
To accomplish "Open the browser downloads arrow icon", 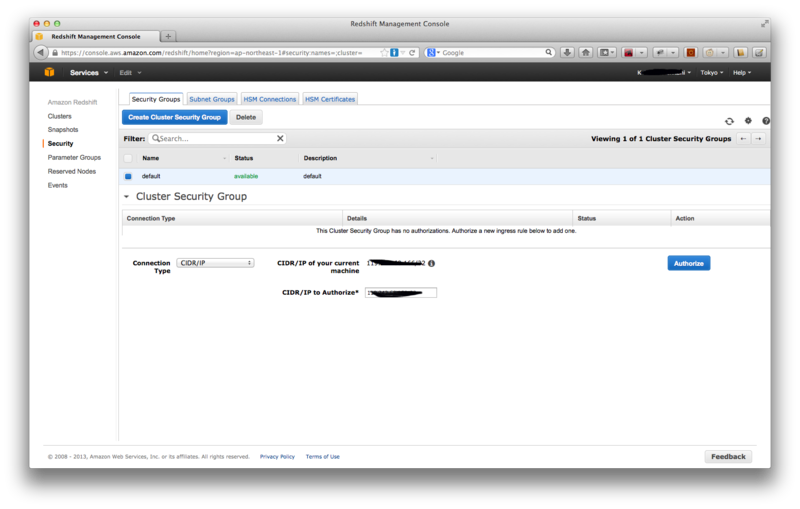I will tap(567, 53).
